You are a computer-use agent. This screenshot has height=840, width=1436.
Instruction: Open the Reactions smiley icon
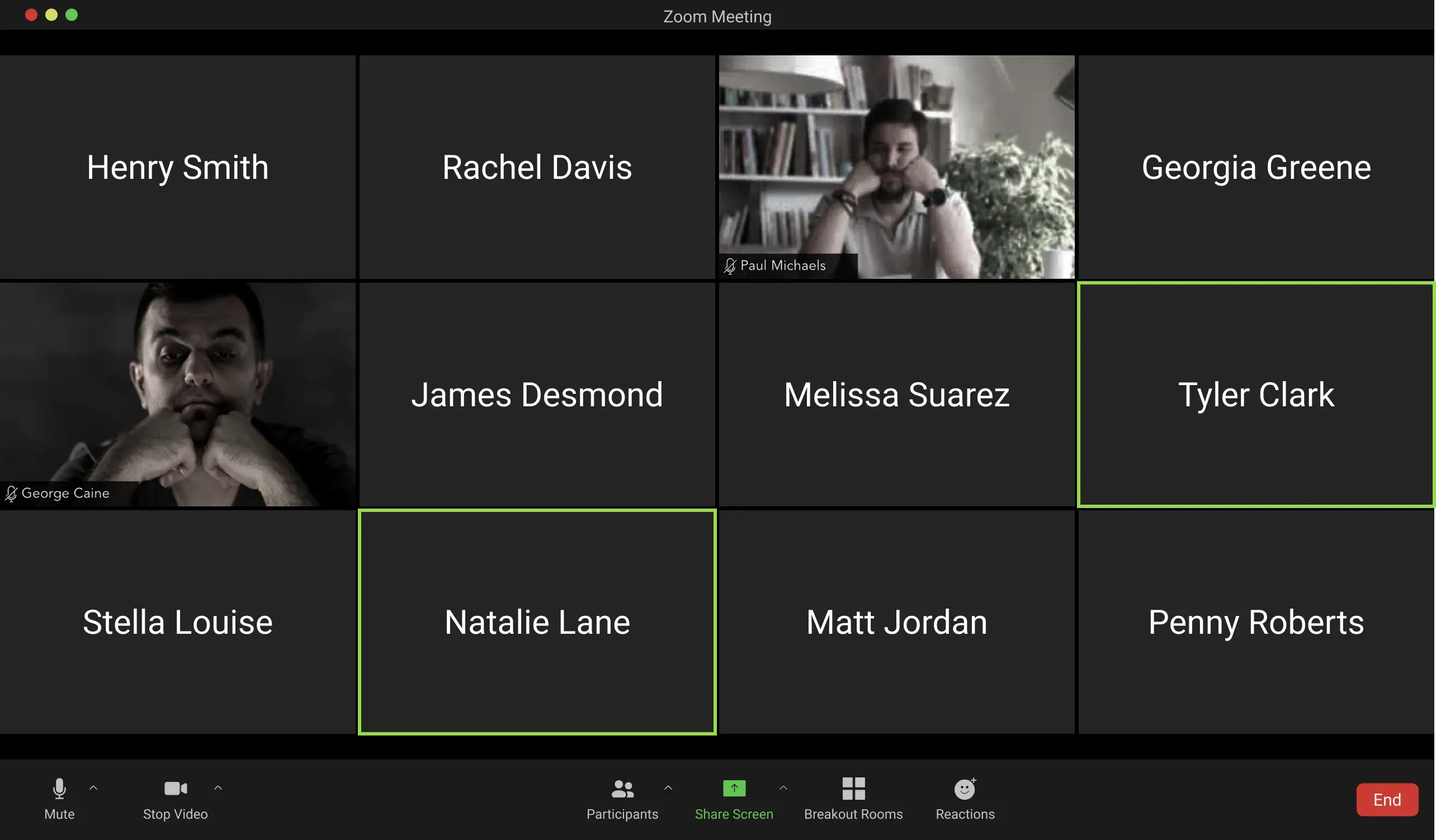tap(965, 789)
